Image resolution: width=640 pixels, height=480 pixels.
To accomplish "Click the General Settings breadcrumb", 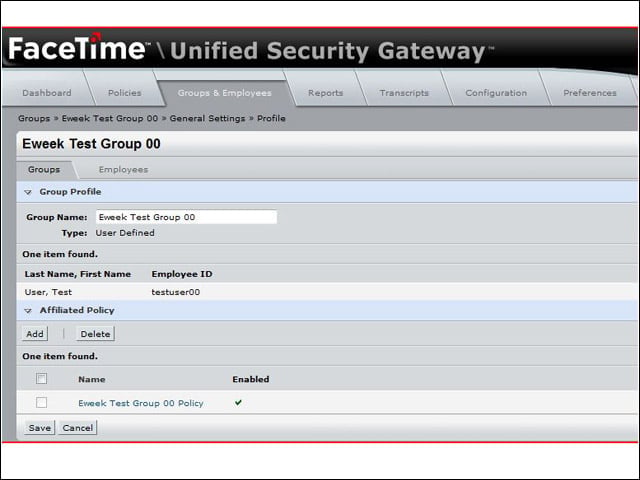I will pyautogui.click(x=207, y=118).
